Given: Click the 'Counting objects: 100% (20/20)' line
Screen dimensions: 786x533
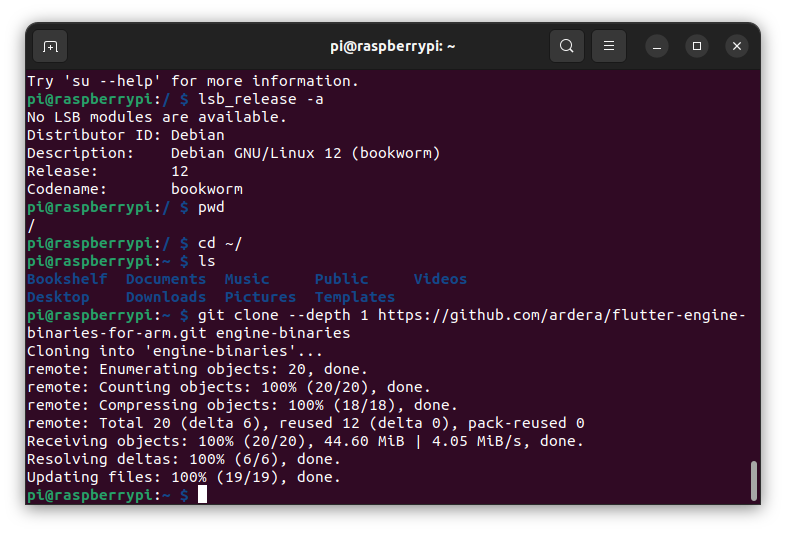Looking at the screenshot, I should 229,387.
